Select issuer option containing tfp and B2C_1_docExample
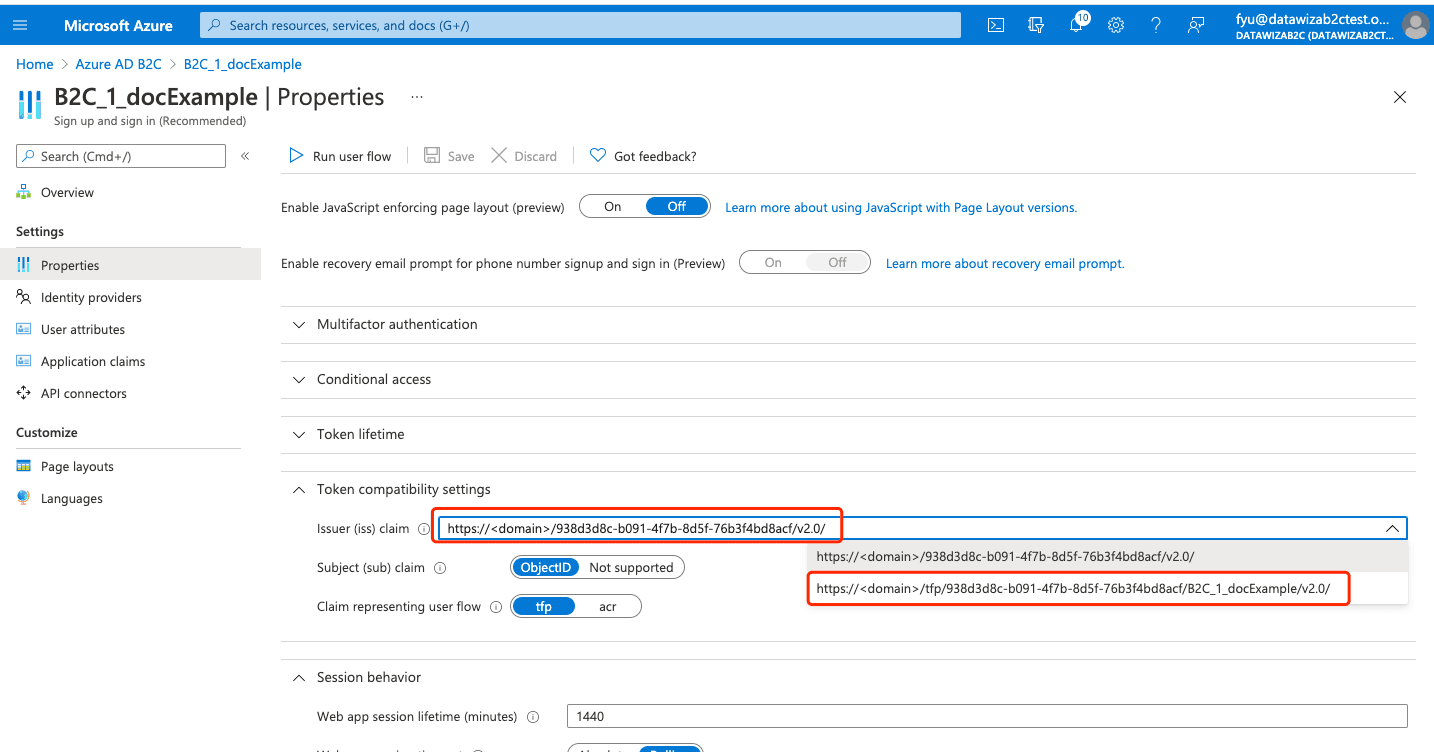 click(x=1108, y=589)
